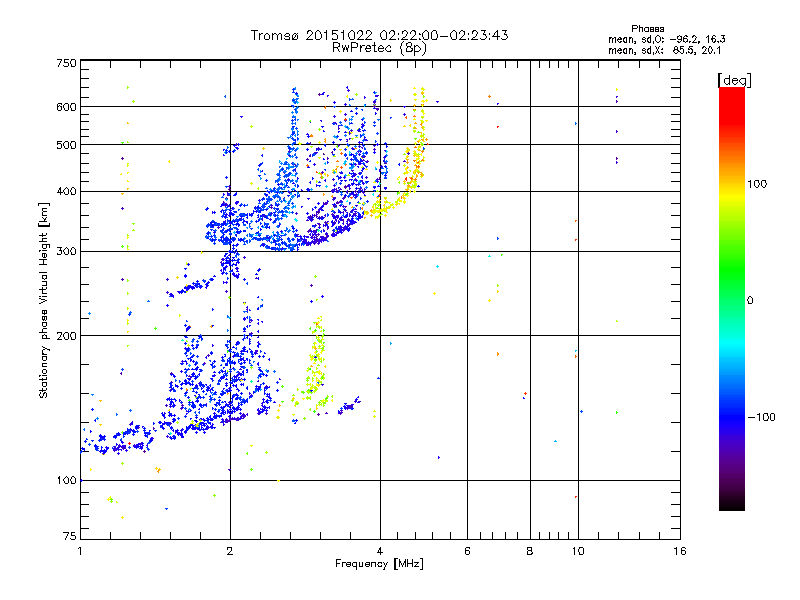Click the '1' x-axis tick label
The image size is (800, 600).
click(80, 551)
